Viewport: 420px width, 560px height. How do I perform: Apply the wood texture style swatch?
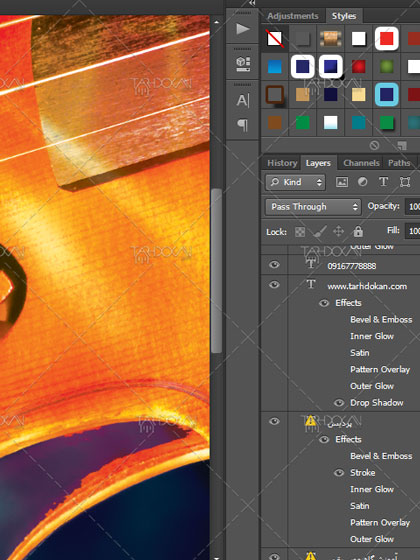click(x=330, y=39)
